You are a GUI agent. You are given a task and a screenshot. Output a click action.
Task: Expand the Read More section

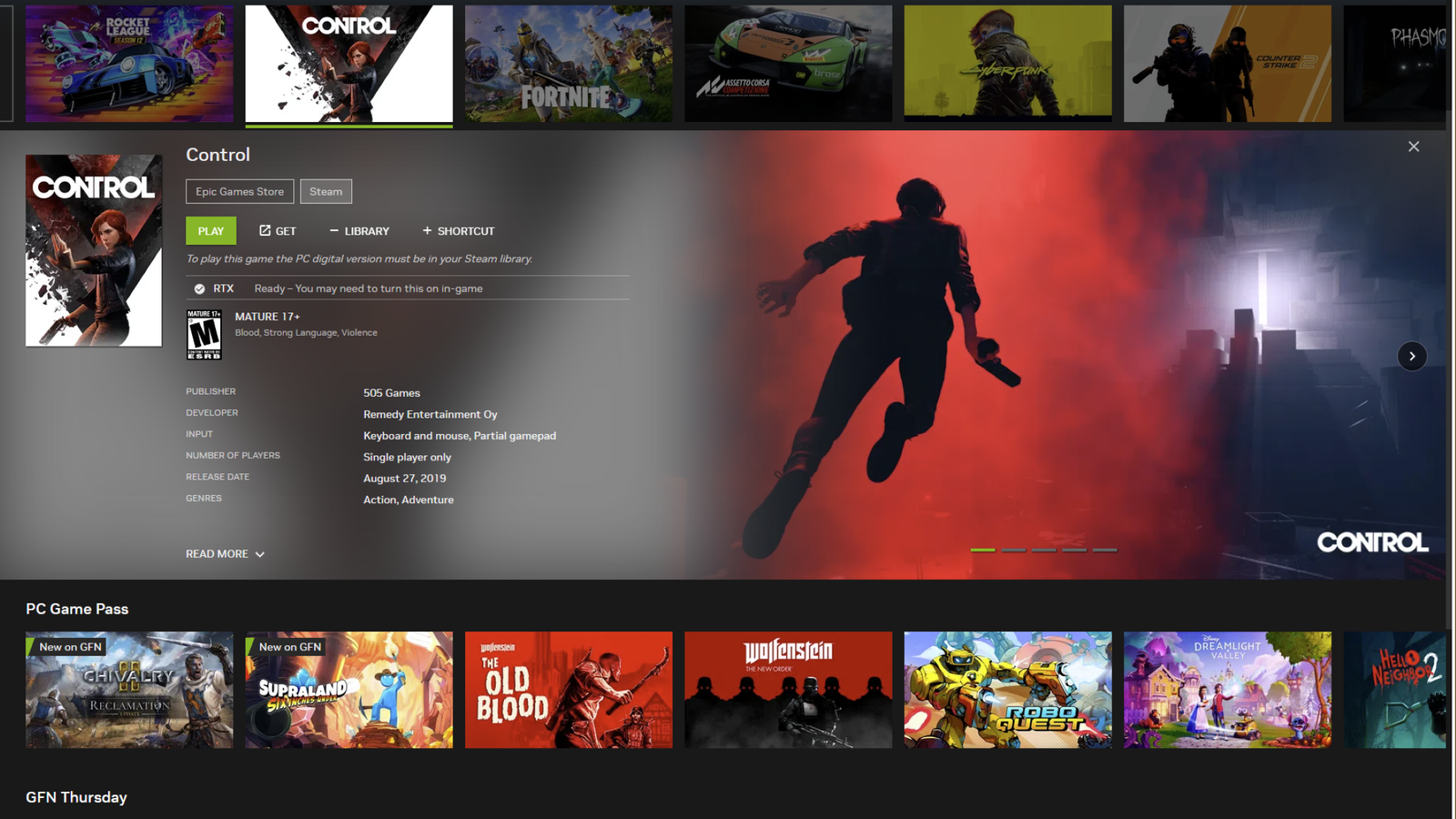tap(226, 553)
